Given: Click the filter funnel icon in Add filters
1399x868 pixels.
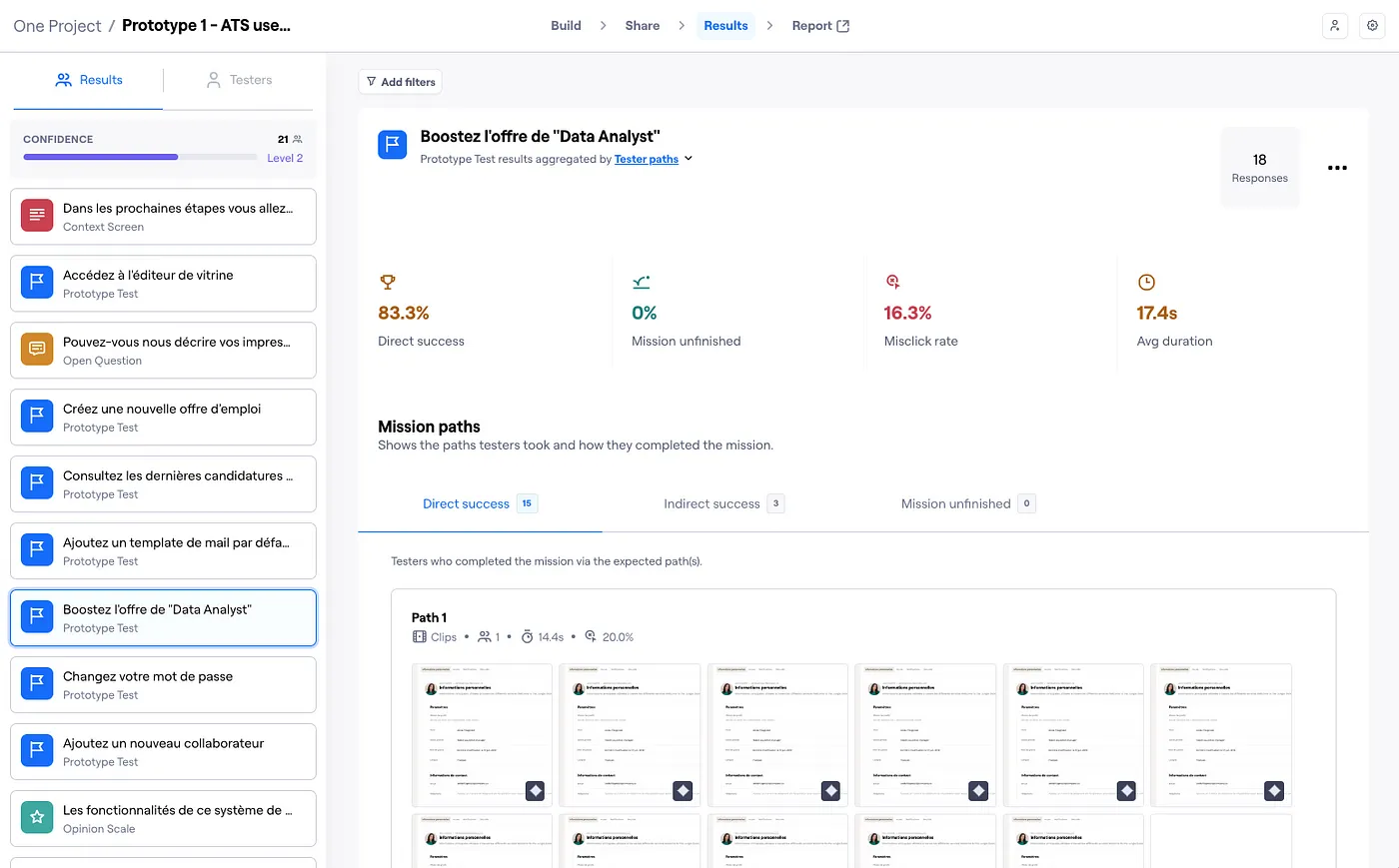Looking at the screenshot, I should click(x=372, y=82).
